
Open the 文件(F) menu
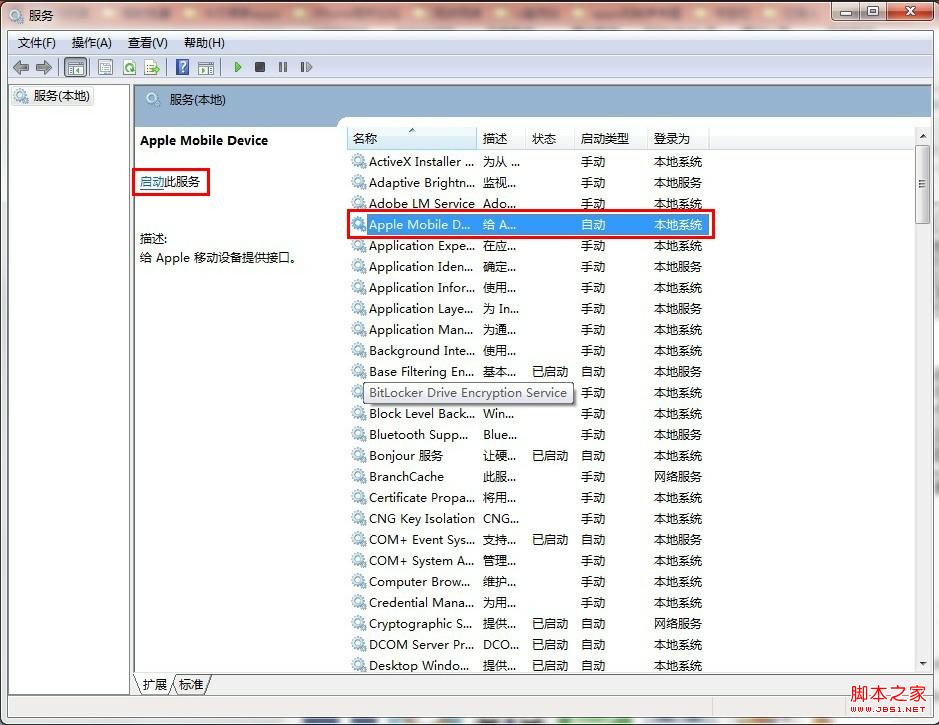[x=37, y=43]
